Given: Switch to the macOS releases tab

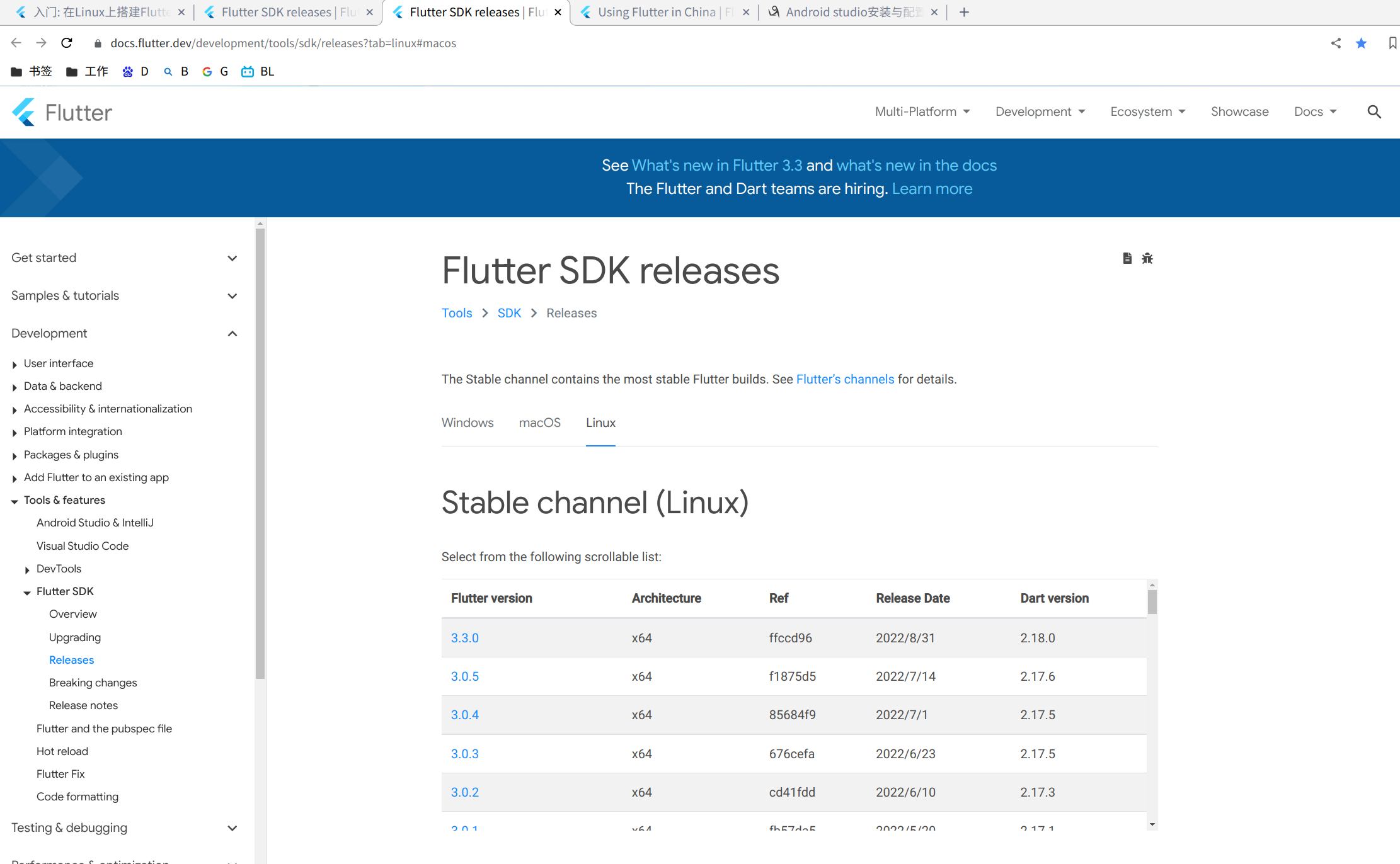Looking at the screenshot, I should [x=539, y=423].
